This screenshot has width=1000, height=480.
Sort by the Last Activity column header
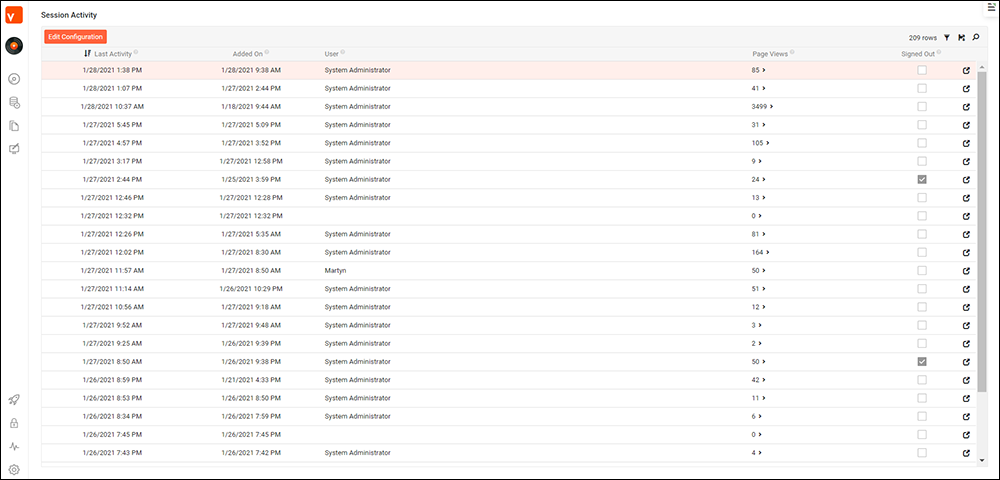112,53
